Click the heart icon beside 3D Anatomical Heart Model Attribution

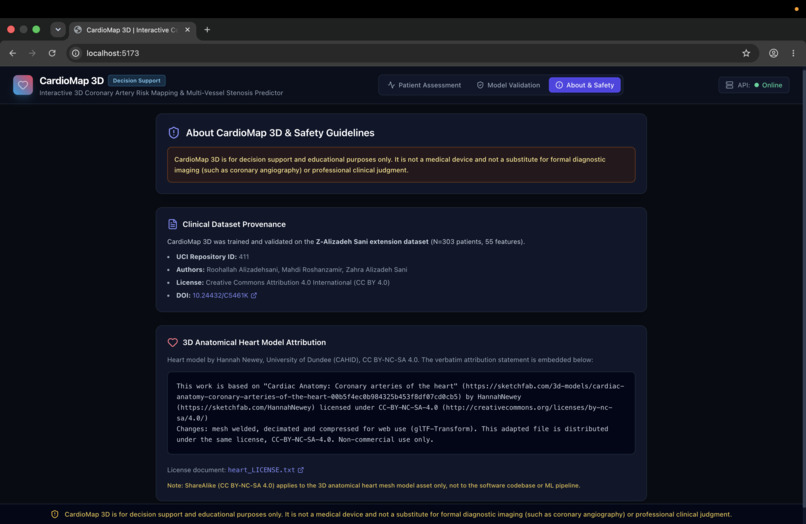173,342
